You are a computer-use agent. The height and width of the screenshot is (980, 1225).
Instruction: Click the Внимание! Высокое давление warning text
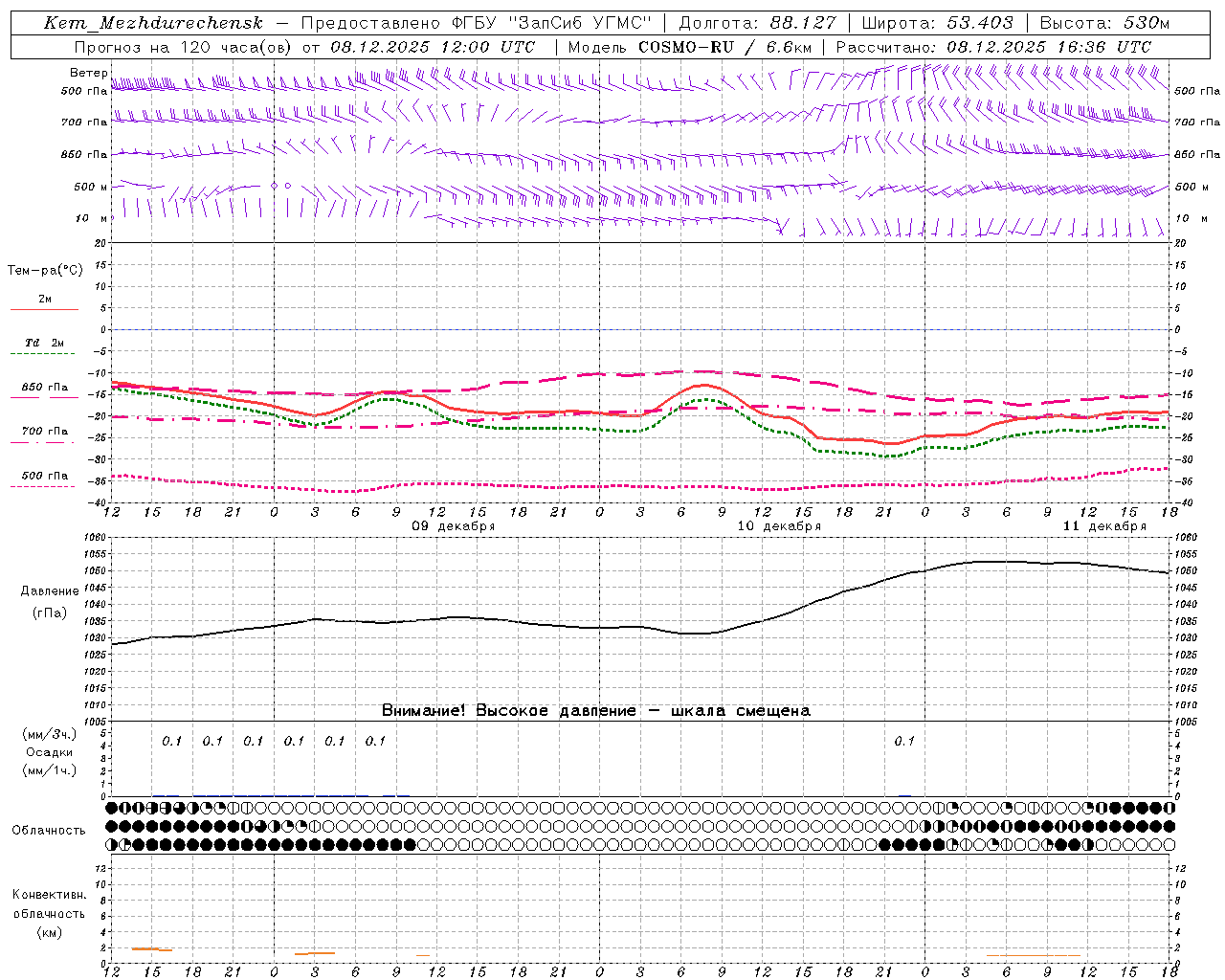[x=596, y=711]
